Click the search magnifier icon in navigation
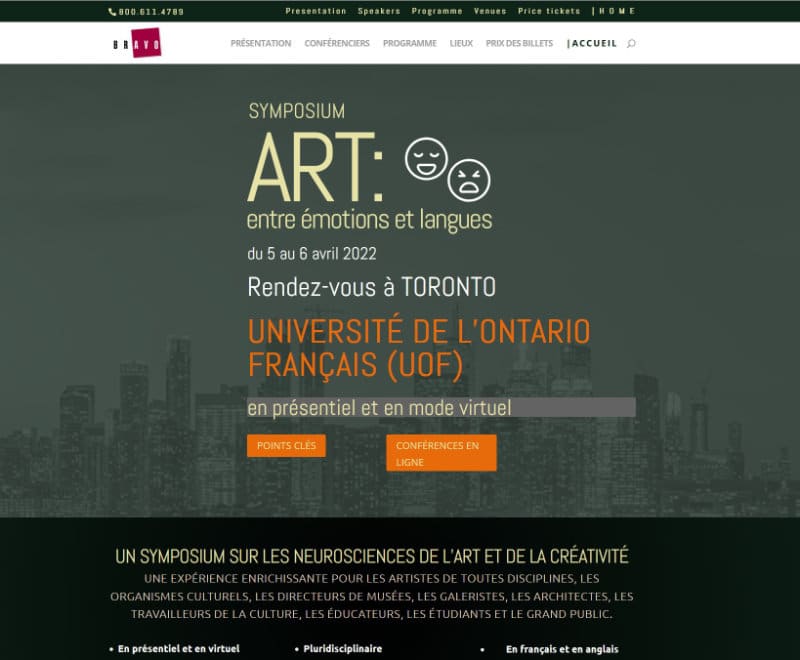The image size is (800, 660). click(631, 44)
